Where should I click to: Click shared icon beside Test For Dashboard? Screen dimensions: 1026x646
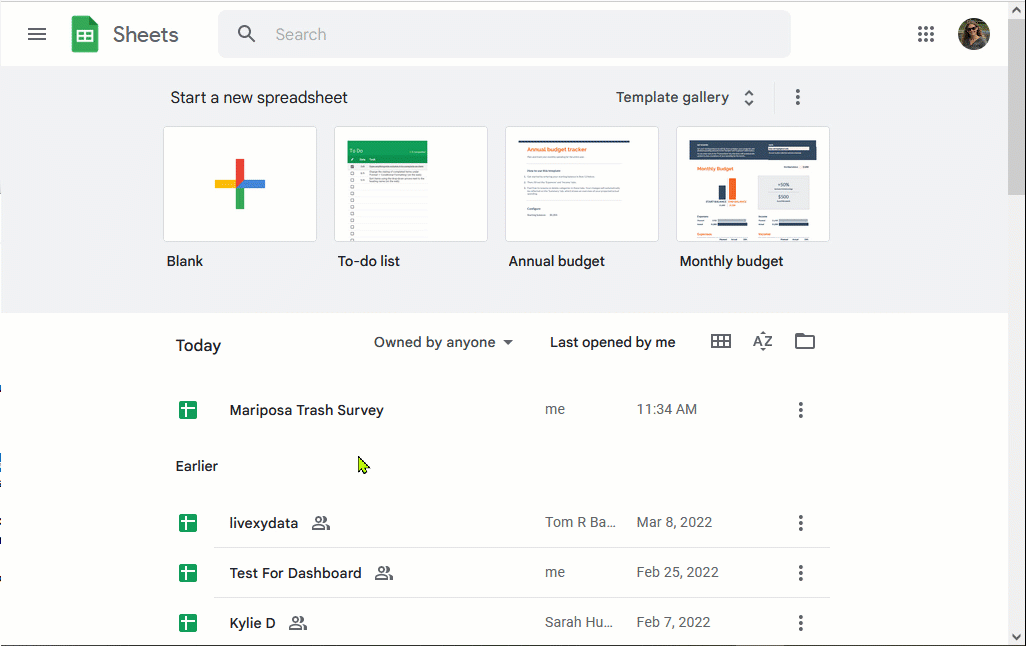[383, 573]
